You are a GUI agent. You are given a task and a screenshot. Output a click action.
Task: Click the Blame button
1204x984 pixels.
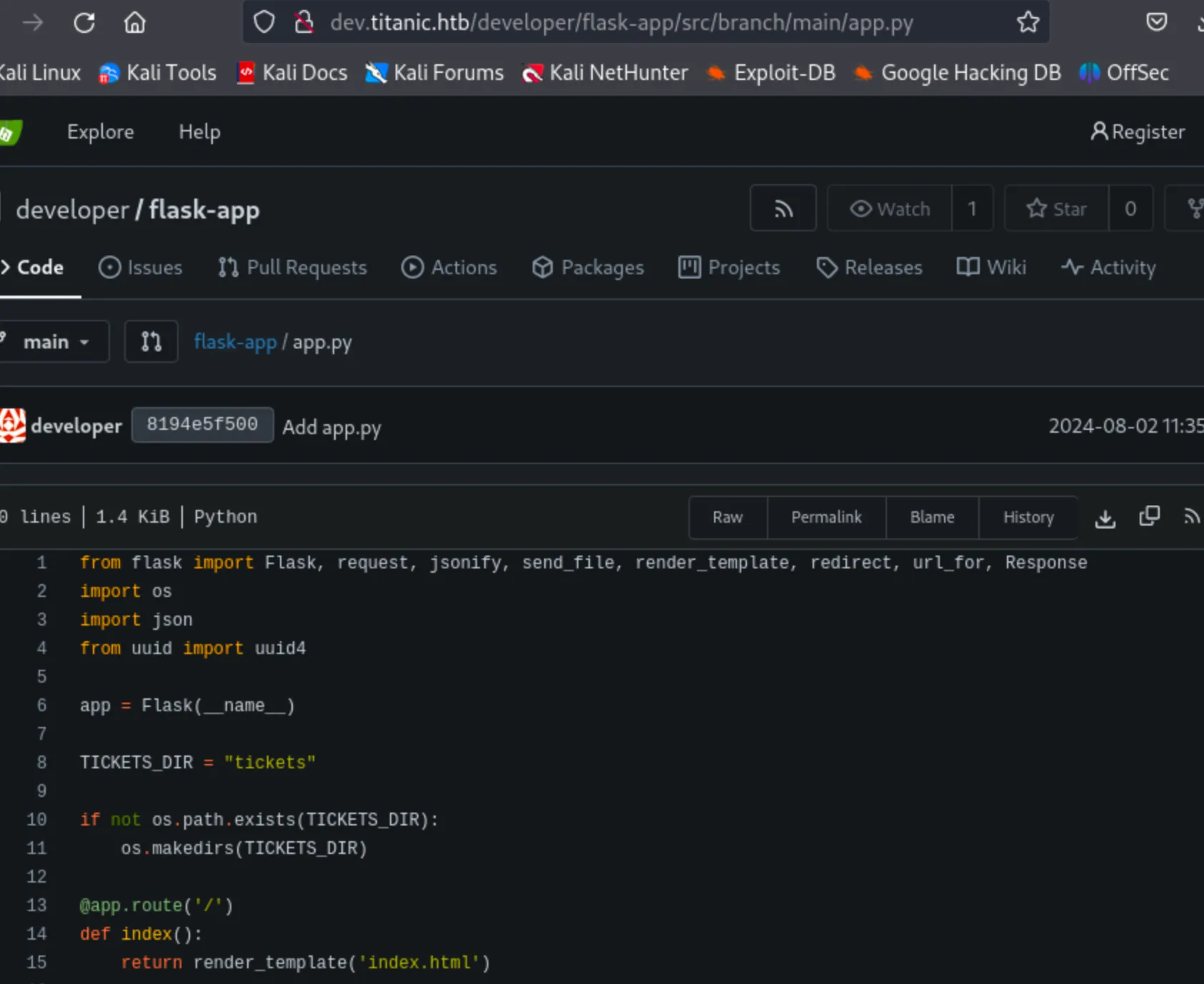click(932, 518)
